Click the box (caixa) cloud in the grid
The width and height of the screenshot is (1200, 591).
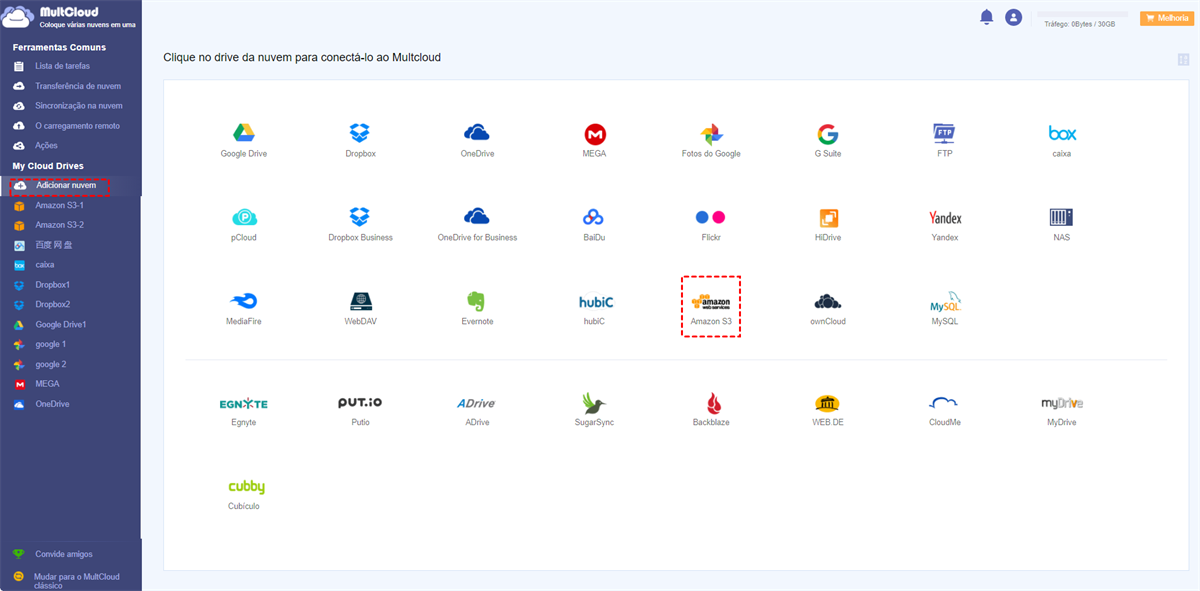[1062, 141]
